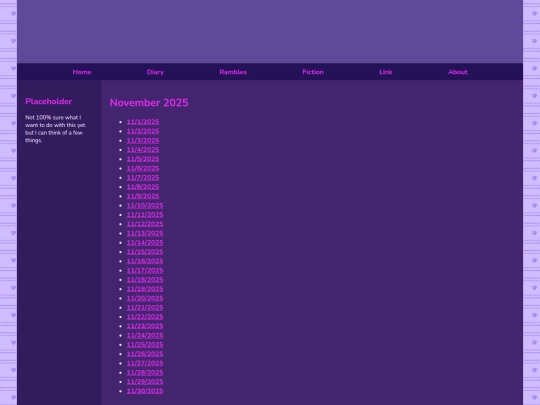The height and width of the screenshot is (405, 540).
Task: Open the 11/21/2025 diary entry
Action: [x=145, y=308]
